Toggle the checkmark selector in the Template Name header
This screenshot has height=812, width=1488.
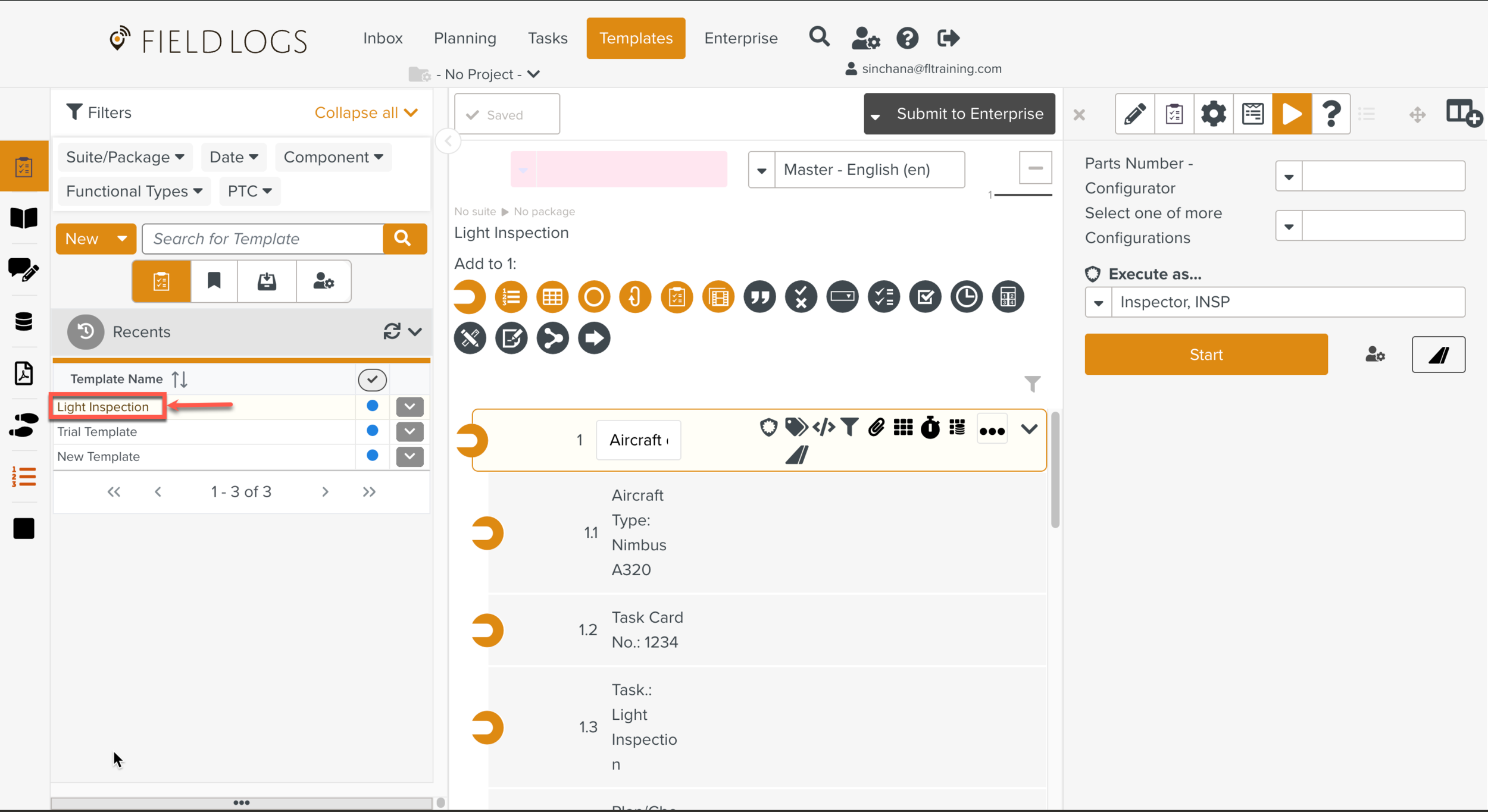point(372,379)
